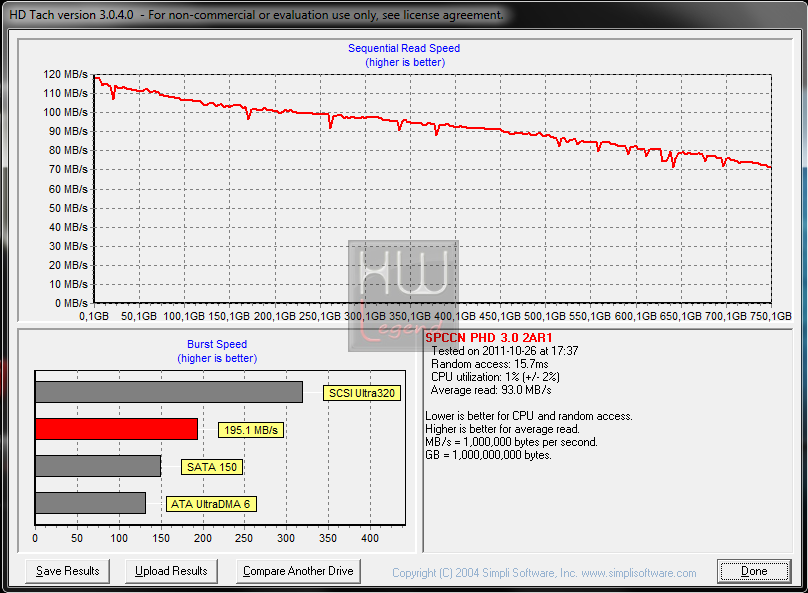Click the 0 MB/s axis label

(71, 303)
